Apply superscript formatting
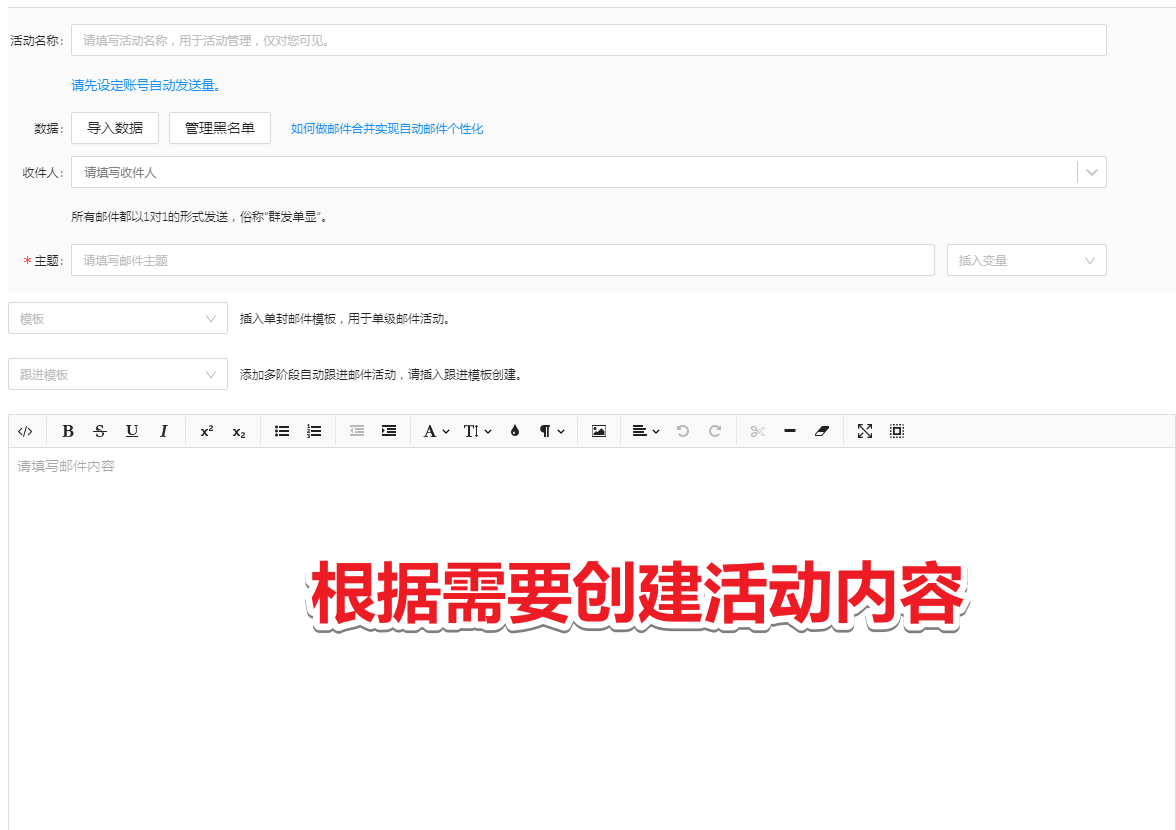1176x830 pixels. 207,431
